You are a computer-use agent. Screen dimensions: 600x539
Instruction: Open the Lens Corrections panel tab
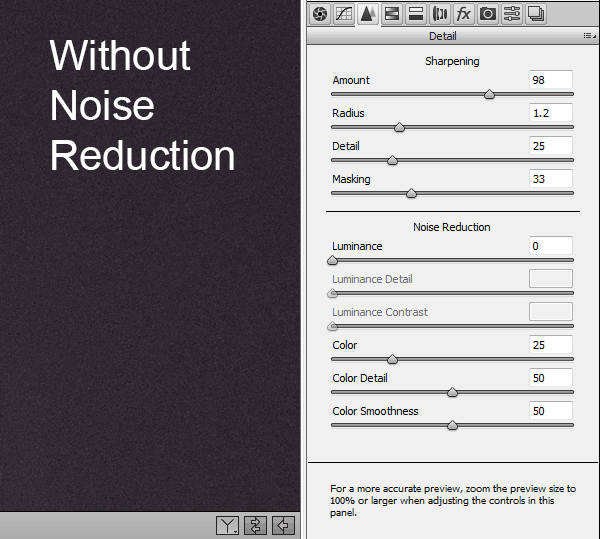tap(440, 14)
